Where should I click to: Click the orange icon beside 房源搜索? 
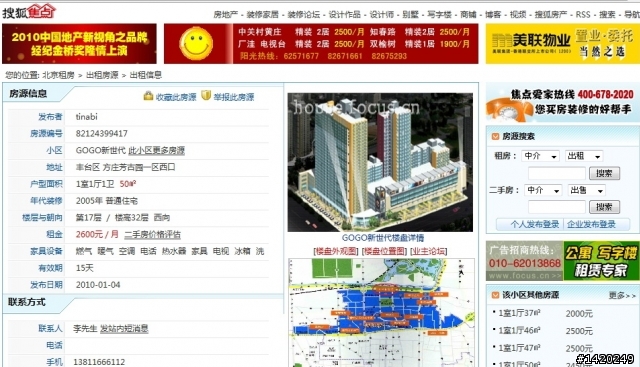pyautogui.click(x=495, y=136)
